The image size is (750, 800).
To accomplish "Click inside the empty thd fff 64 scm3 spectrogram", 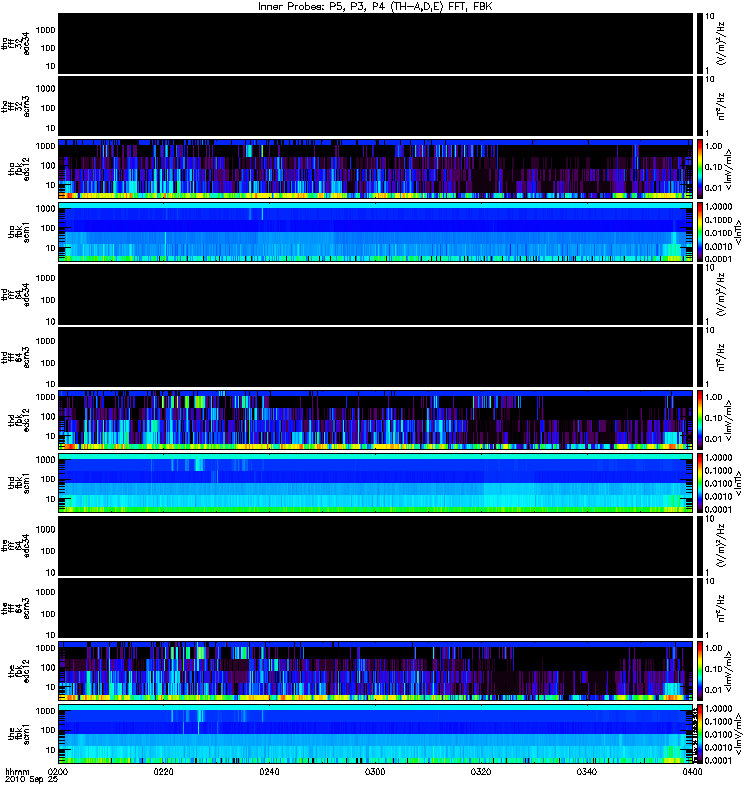I will (x=376, y=357).
